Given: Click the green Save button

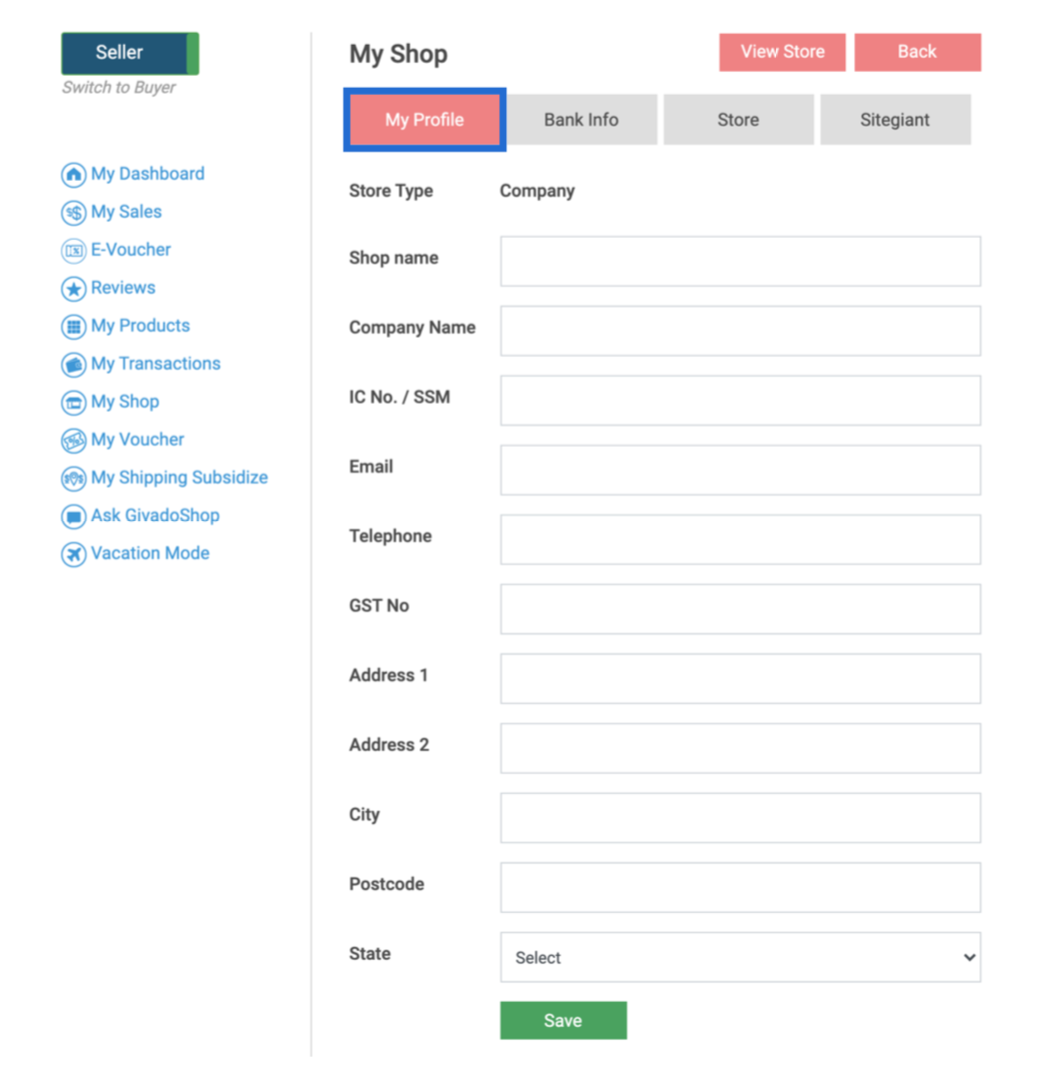Looking at the screenshot, I should [x=563, y=1020].
